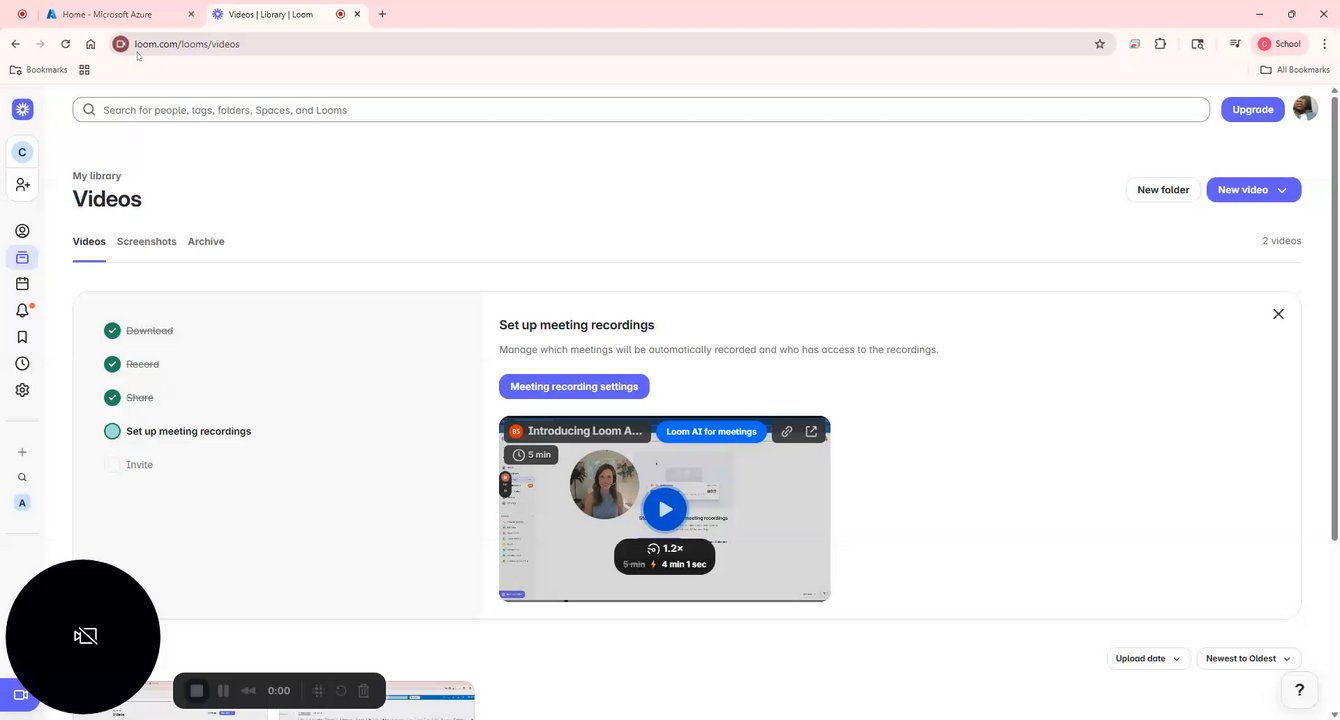Open the Chrome three-dot menu
This screenshot has width=1340, height=720.
(x=1324, y=44)
